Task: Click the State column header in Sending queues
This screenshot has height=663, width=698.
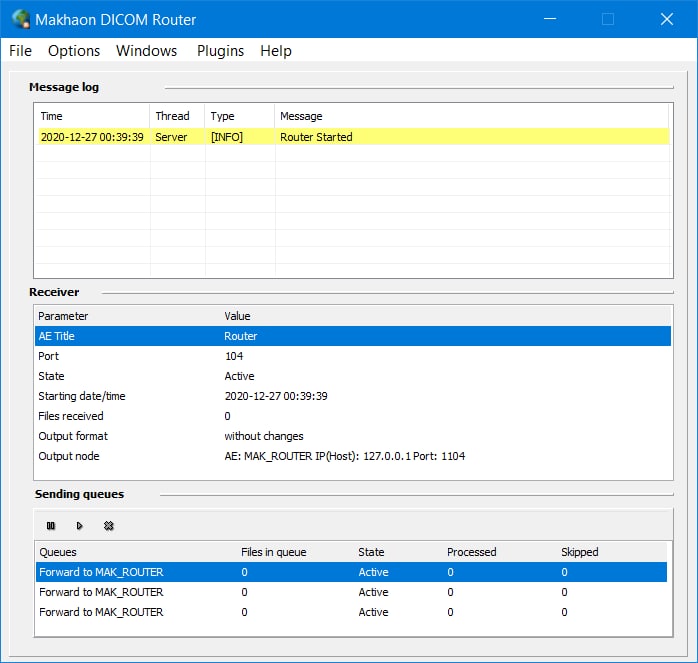Action: (x=399, y=552)
